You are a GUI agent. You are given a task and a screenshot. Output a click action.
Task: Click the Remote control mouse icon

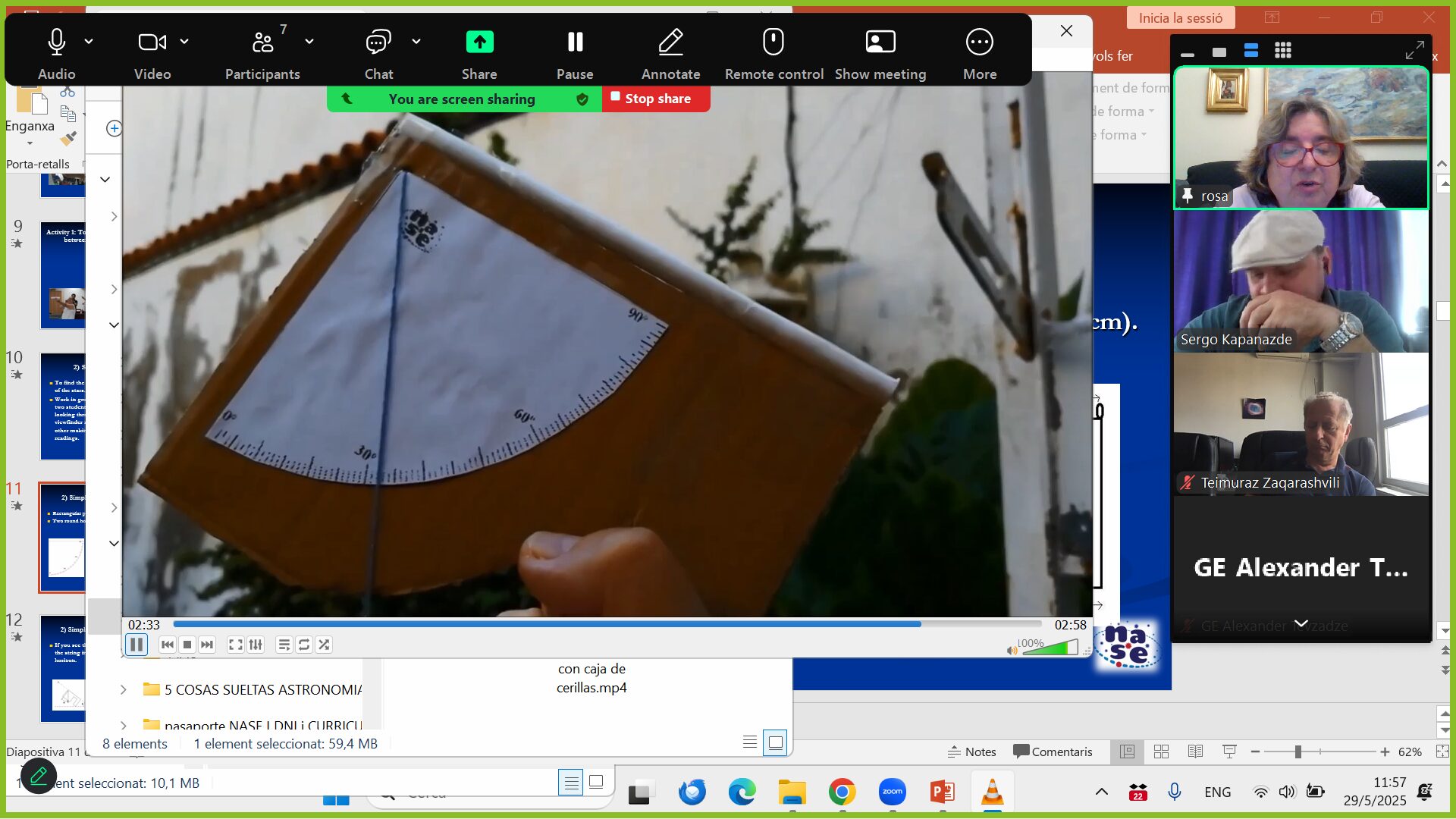[x=773, y=42]
